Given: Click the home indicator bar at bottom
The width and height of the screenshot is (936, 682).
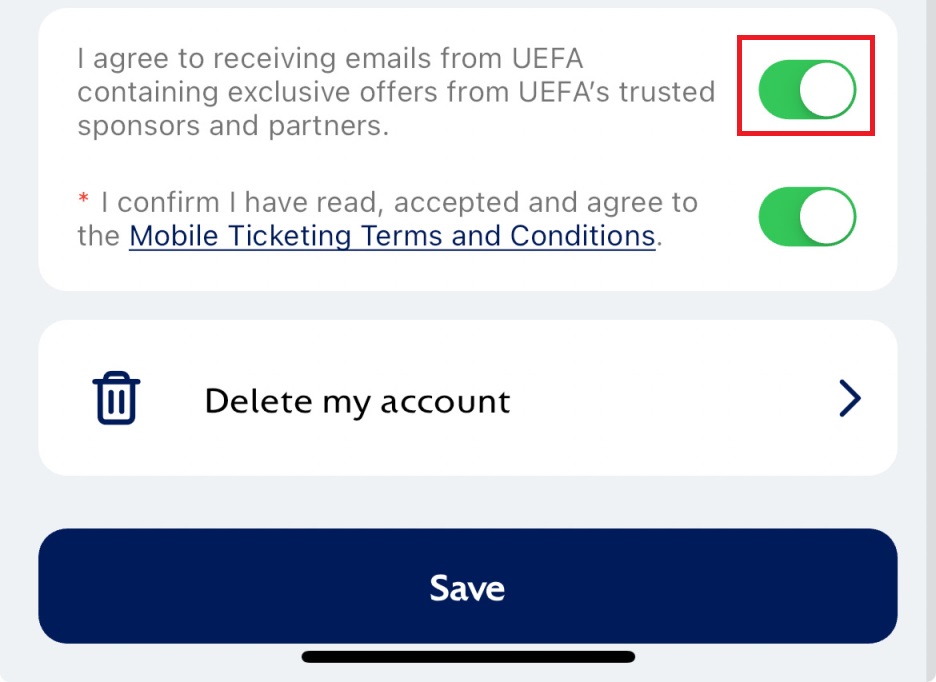Looking at the screenshot, I should (468, 657).
